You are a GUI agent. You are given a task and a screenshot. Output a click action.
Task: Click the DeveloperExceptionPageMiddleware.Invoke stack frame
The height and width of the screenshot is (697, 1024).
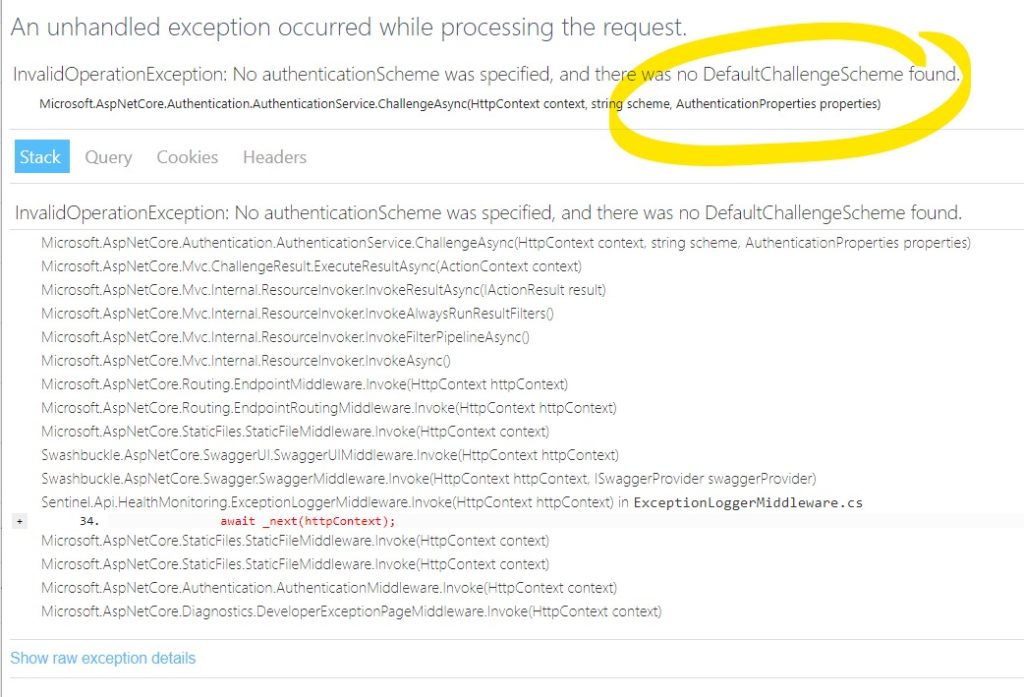(x=351, y=611)
